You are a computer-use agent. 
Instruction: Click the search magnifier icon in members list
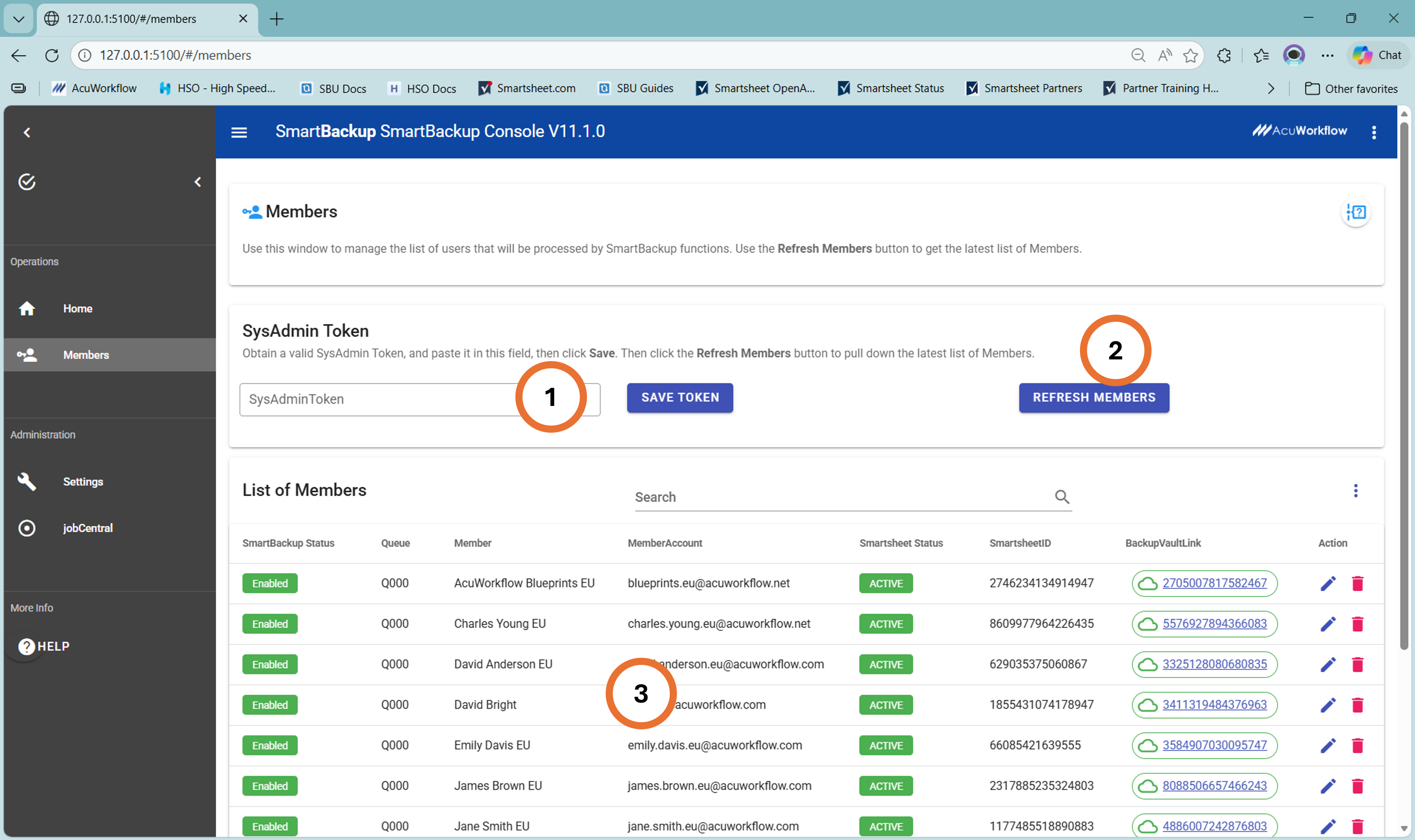[1062, 497]
